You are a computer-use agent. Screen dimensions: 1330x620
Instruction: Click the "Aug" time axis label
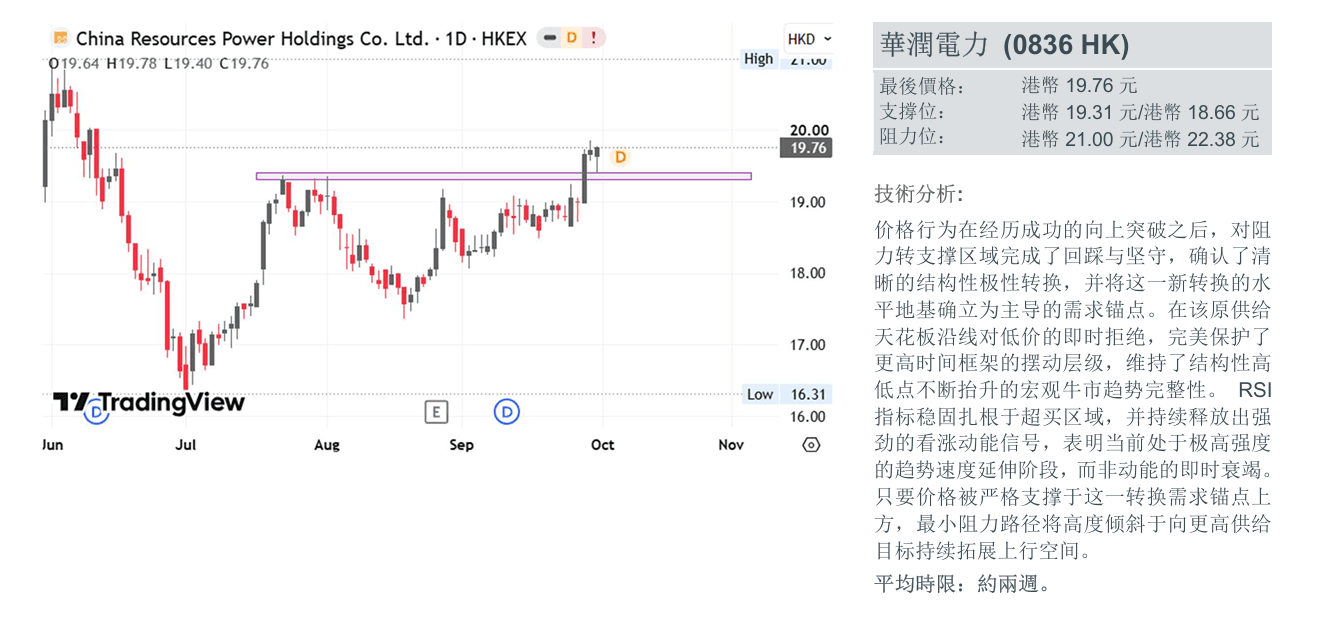pos(327,445)
